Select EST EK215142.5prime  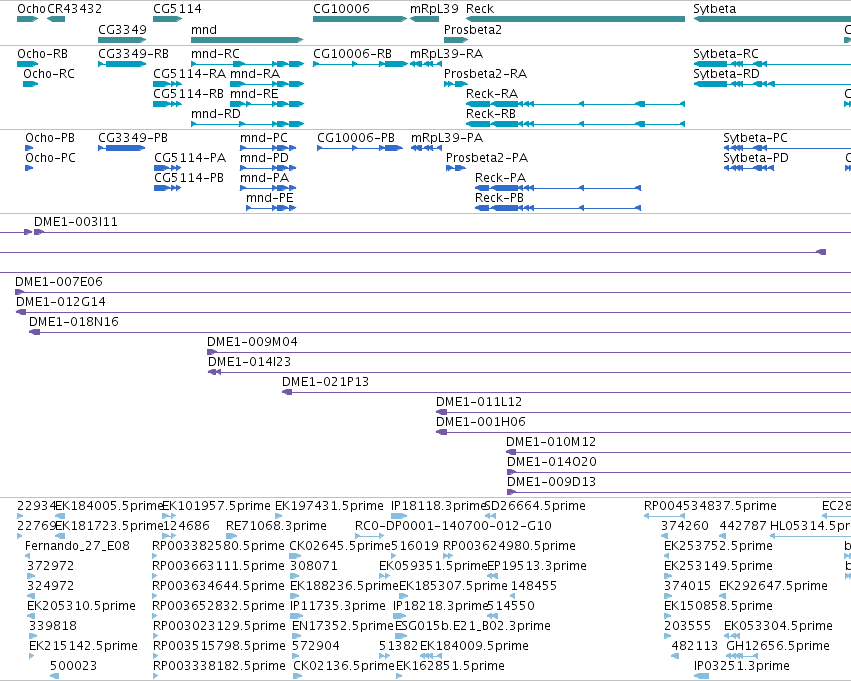pyautogui.click(x=31, y=657)
